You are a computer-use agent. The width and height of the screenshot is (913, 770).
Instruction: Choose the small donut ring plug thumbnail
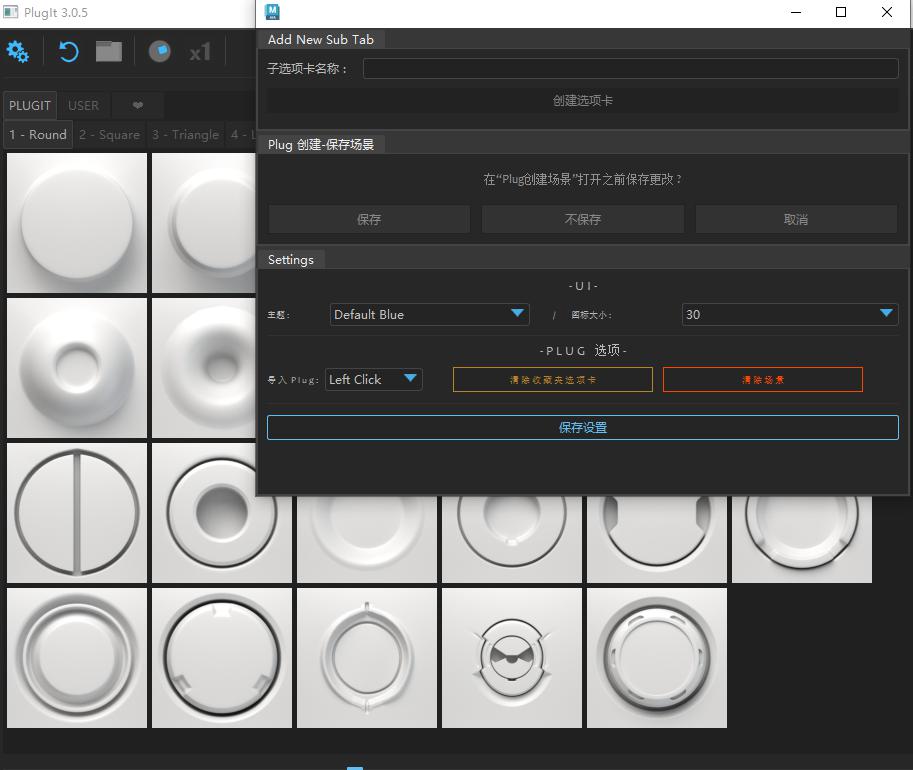coord(77,368)
